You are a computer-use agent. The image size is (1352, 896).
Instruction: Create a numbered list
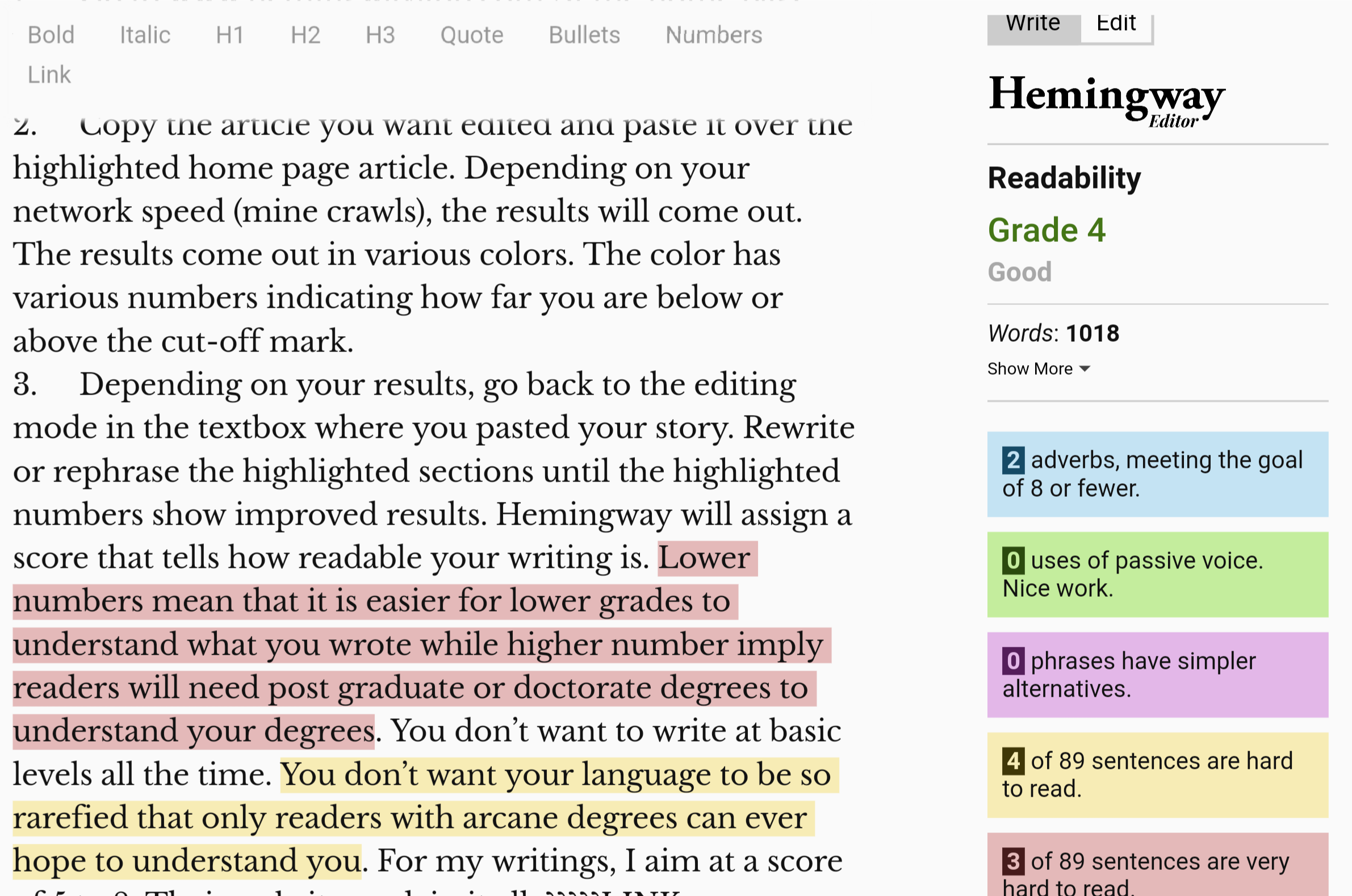click(713, 34)
